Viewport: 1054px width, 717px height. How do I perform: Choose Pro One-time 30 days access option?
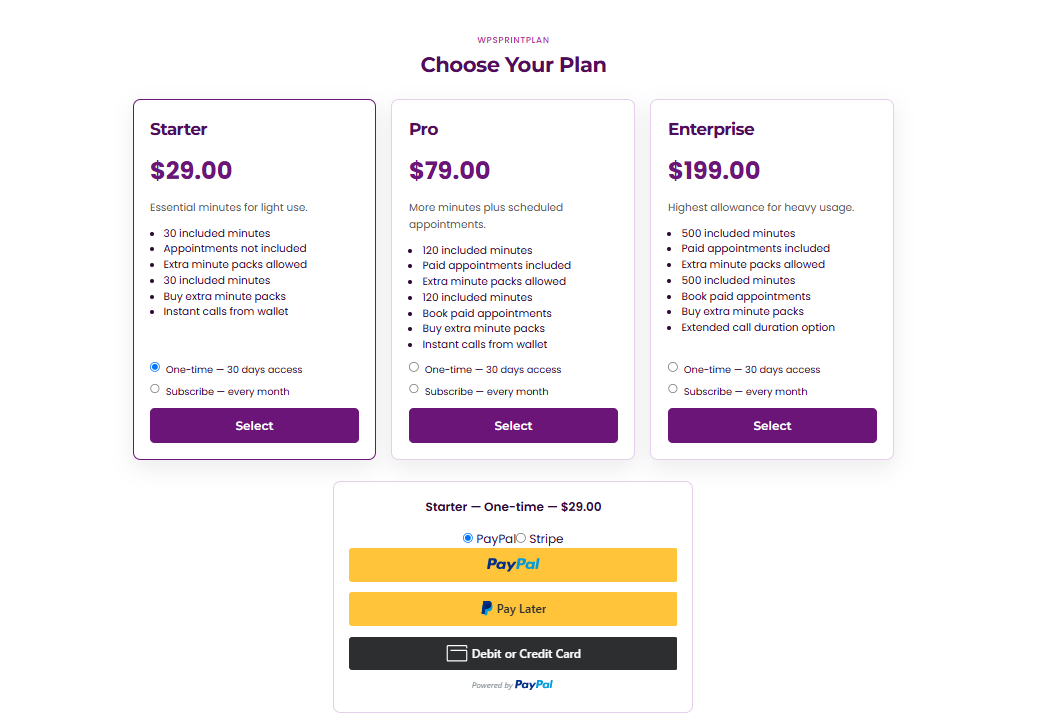(x=414, y=367)
